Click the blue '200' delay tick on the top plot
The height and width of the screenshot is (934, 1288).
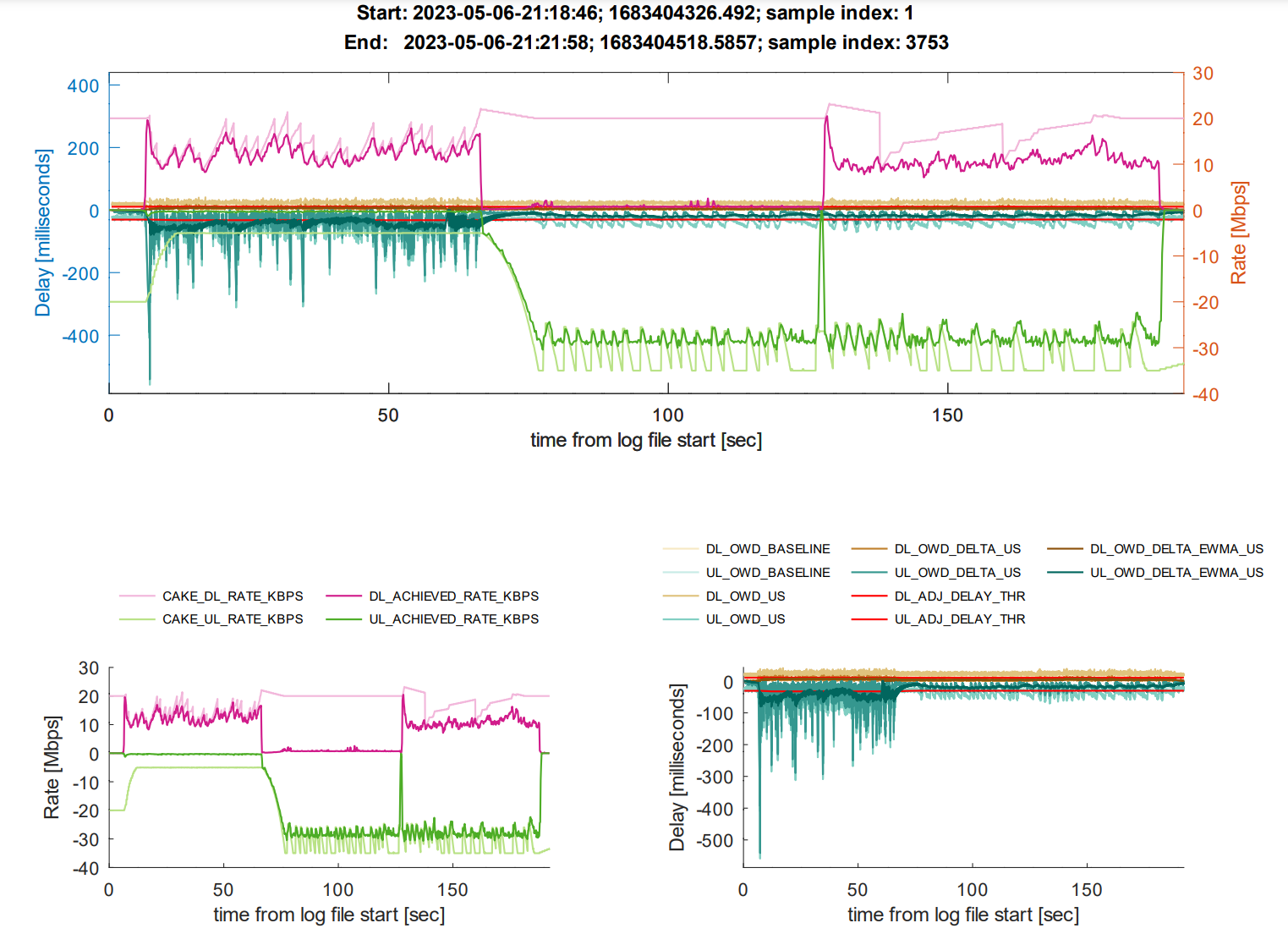[83, 148]
